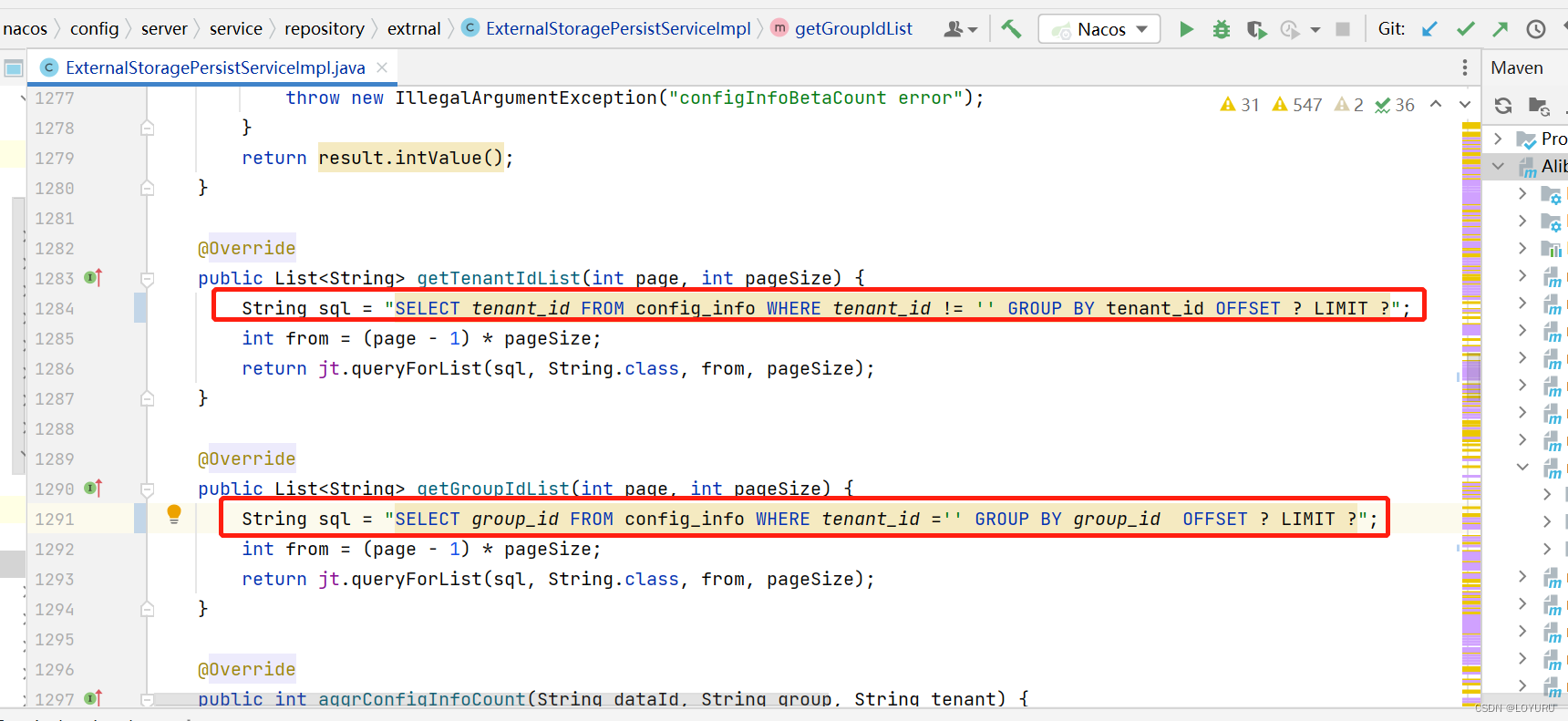The image size is (1568, 721).
Task: Jump to the next highlighted error with the down arrow
Action: pyautogui.click(x=1465, y=104)
